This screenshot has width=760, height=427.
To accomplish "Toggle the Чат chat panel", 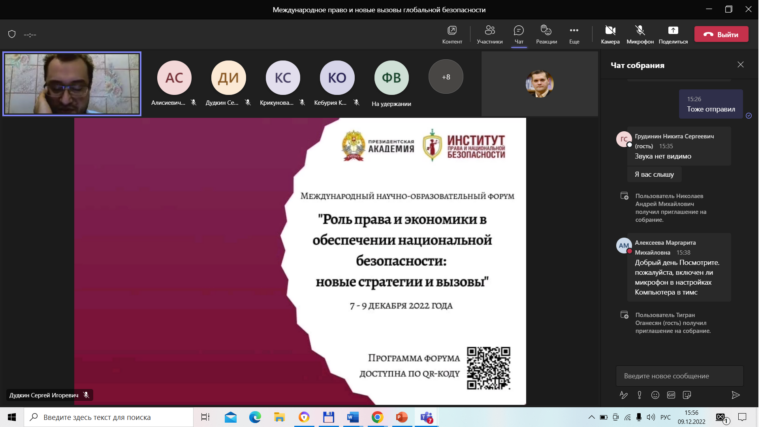I will coord(519,34).
